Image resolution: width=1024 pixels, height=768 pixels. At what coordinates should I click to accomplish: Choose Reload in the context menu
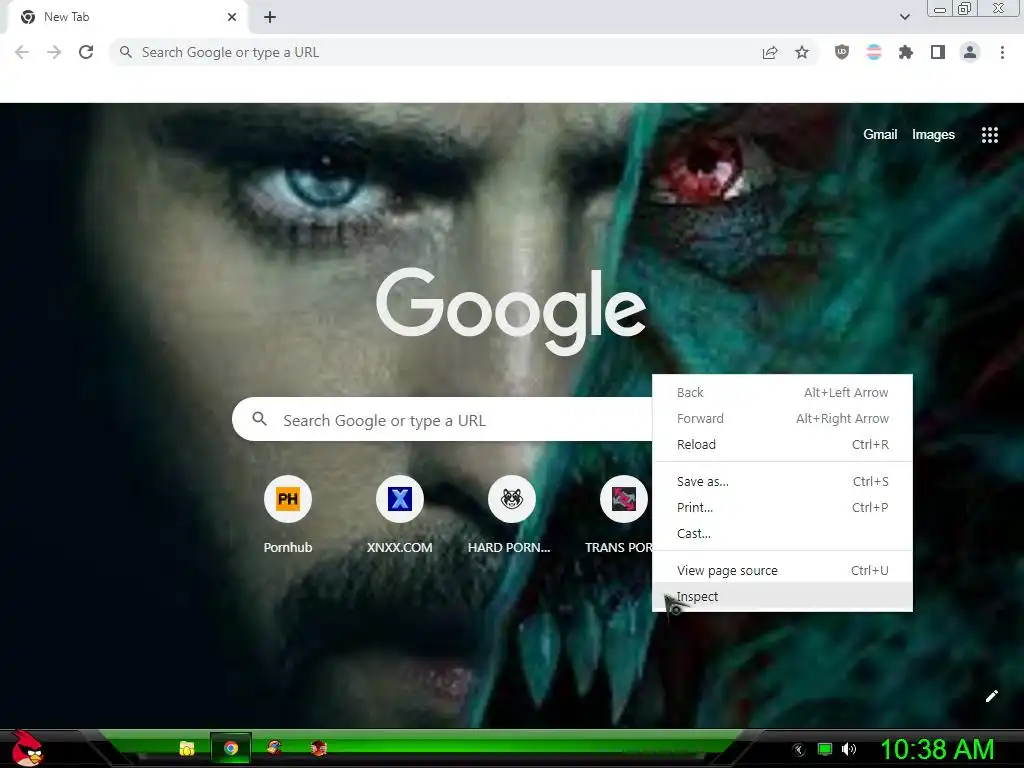[x=782, y=445]
